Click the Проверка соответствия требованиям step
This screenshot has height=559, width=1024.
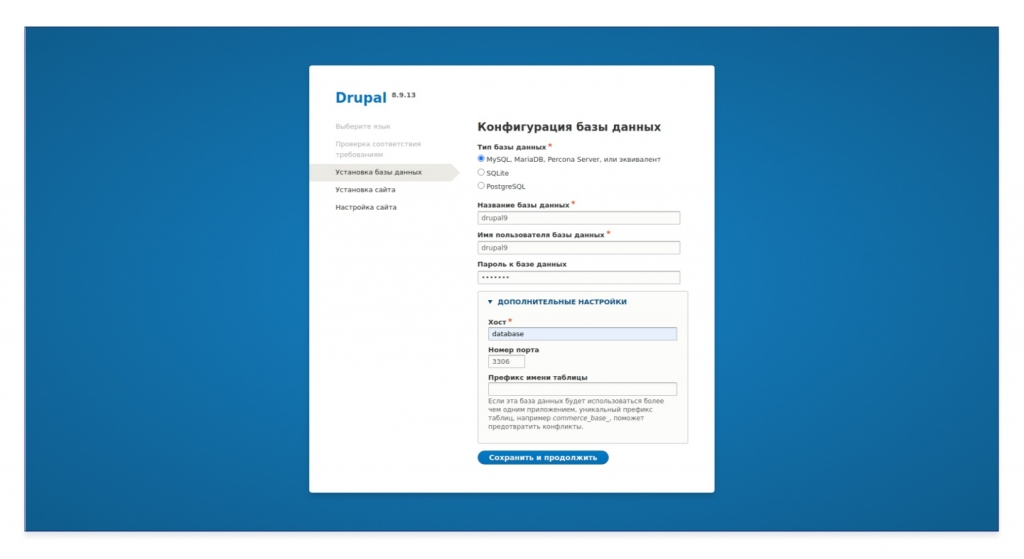[x=378, y=149]
